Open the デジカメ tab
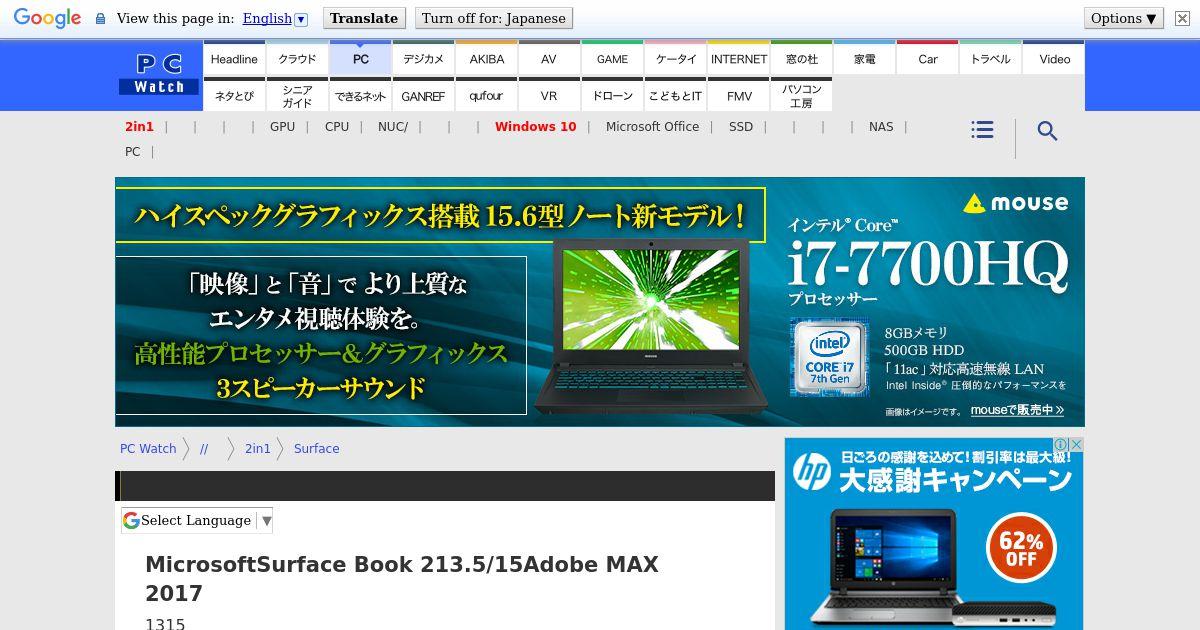1200x630 pixels. 423,59
